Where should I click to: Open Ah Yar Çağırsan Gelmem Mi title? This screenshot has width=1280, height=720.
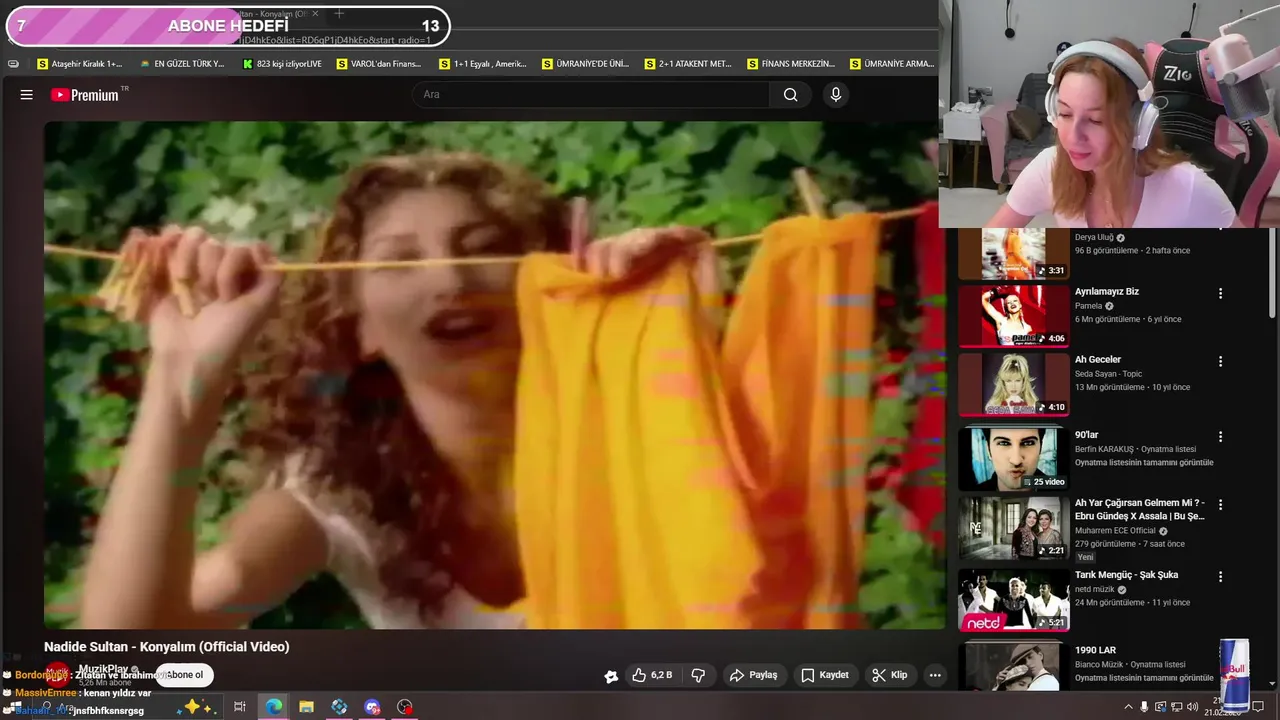click(1139, 509)
